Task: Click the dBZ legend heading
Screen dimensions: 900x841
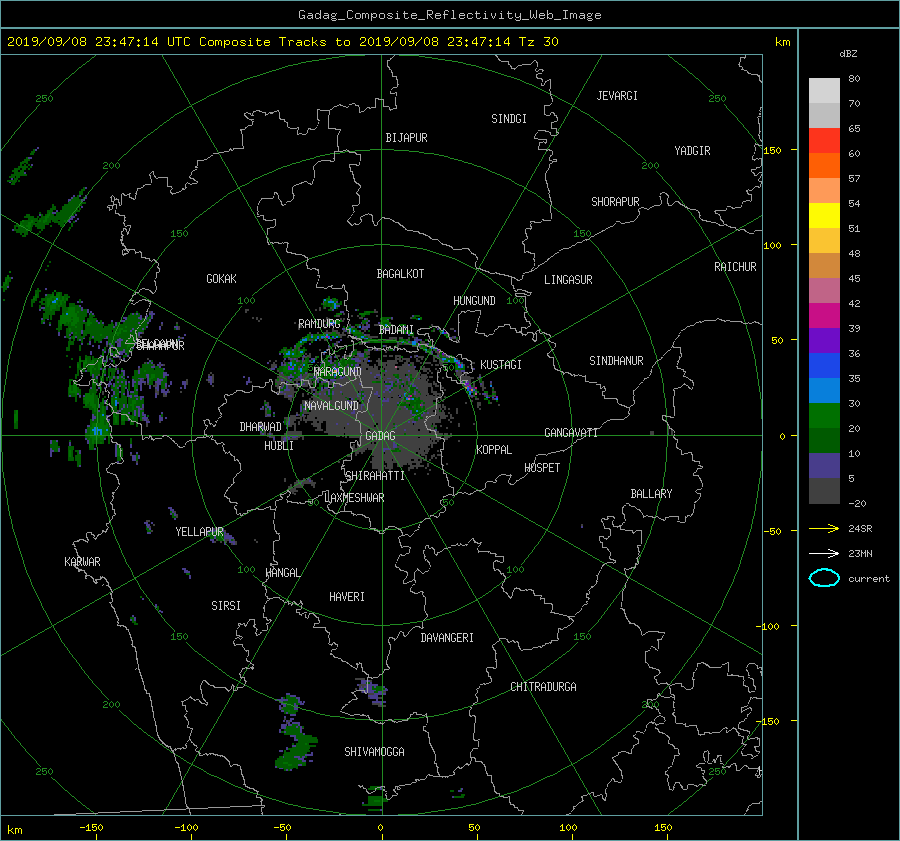Action: 848,54
